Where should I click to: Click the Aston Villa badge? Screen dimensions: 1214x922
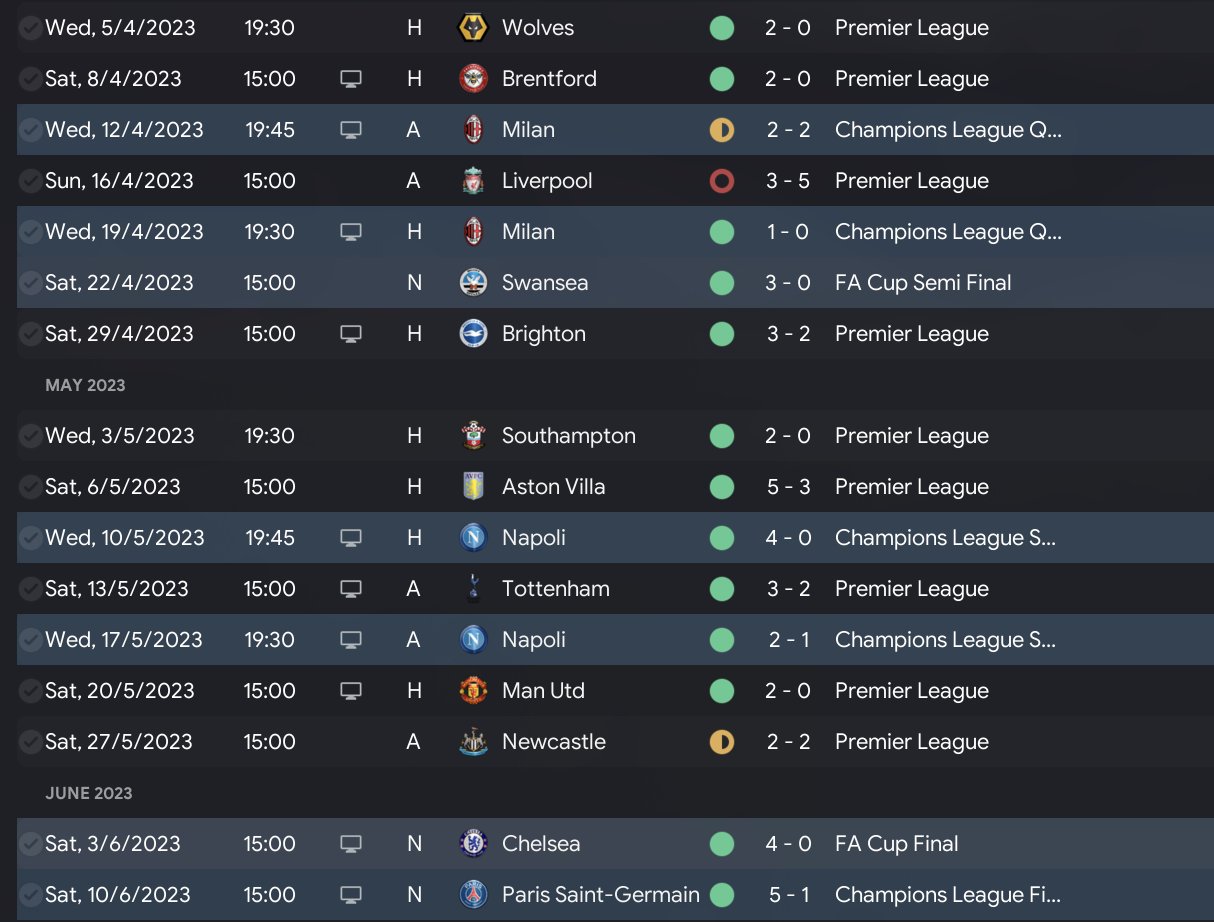pos(473,487)
